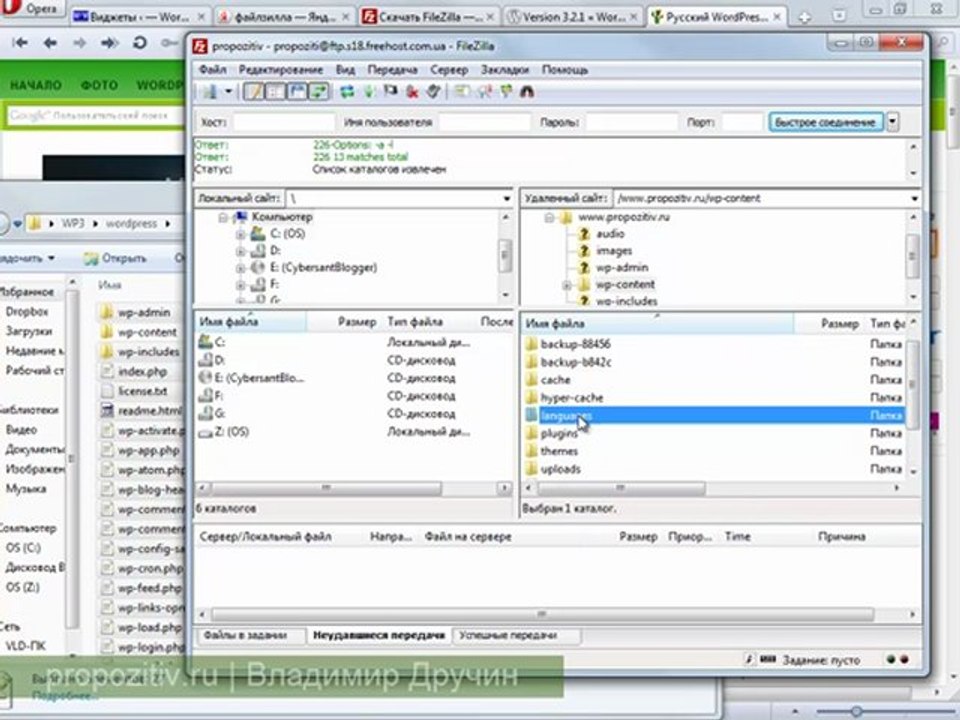The height and width of the screenshot is (720, 960).
Task: Click the Порт input field
Action: [741, 122]
